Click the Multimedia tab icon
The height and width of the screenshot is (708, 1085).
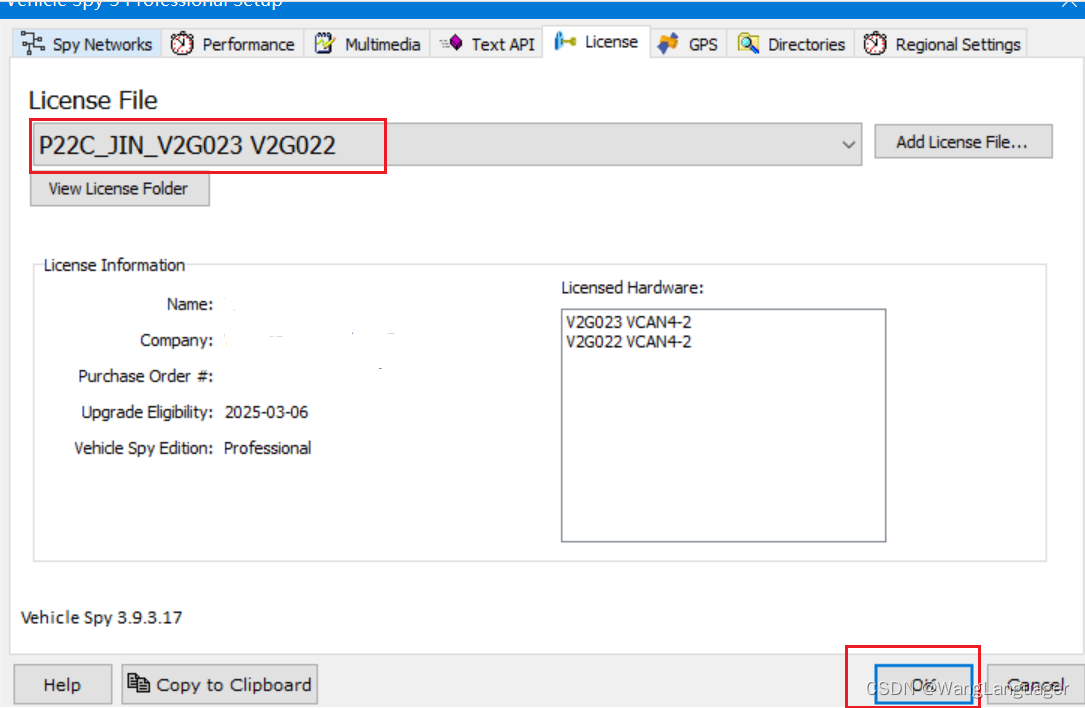point(325,43)
